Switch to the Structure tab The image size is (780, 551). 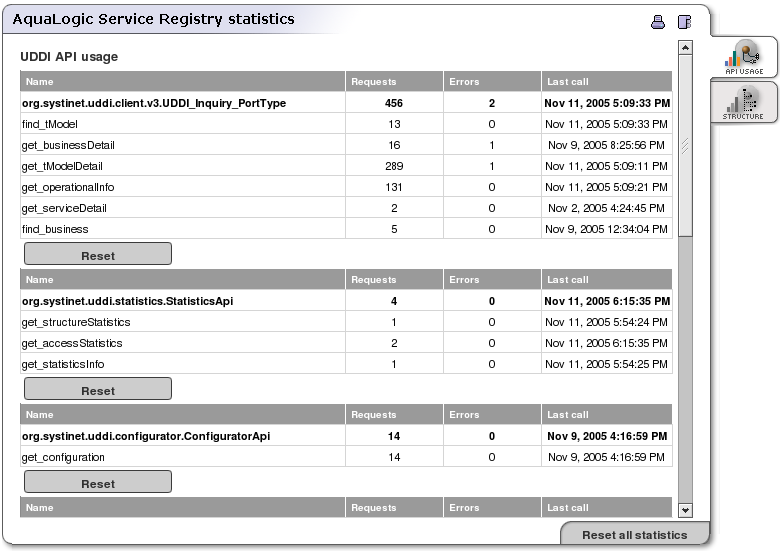[x=743, y=102]
